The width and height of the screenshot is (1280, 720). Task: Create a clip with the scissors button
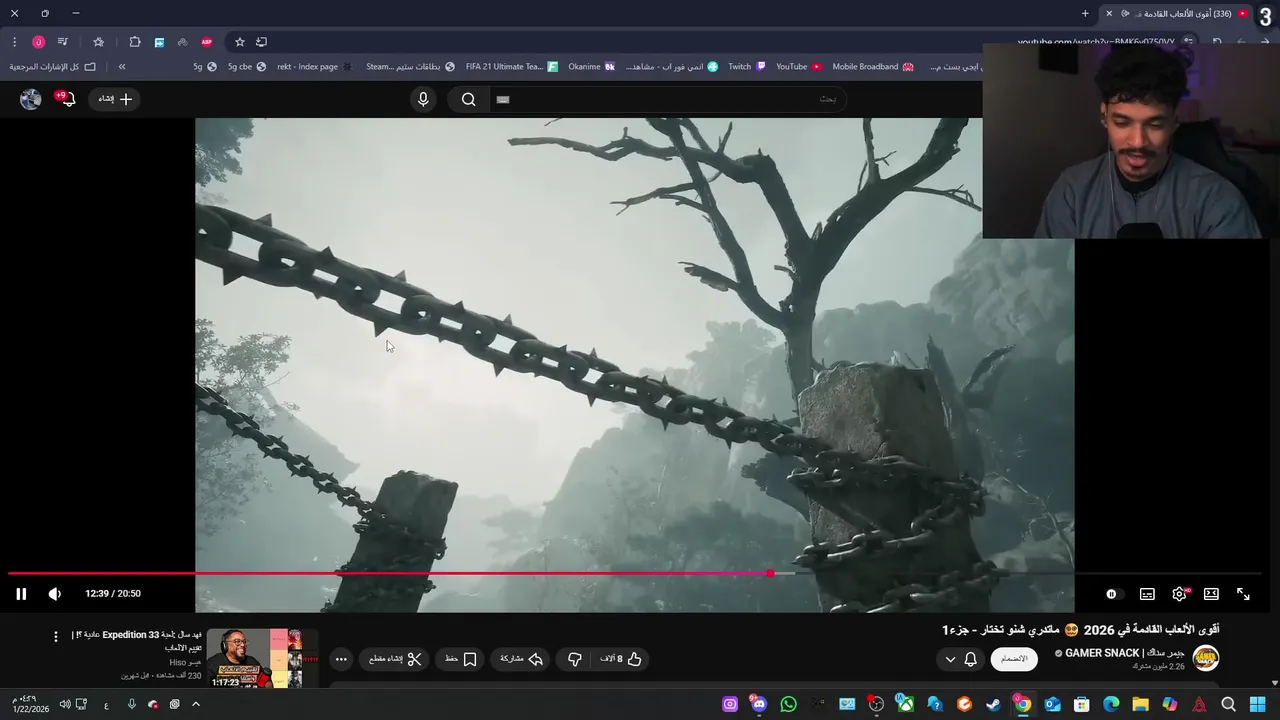click(396, 659)
